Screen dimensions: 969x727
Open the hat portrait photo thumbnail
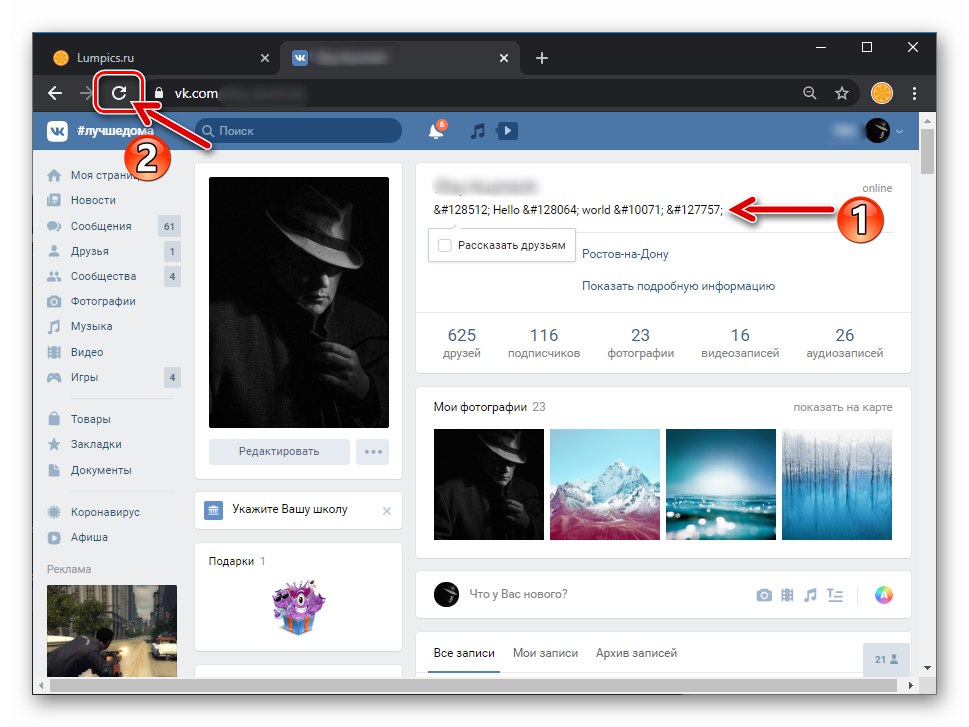(x=488, y=485)
